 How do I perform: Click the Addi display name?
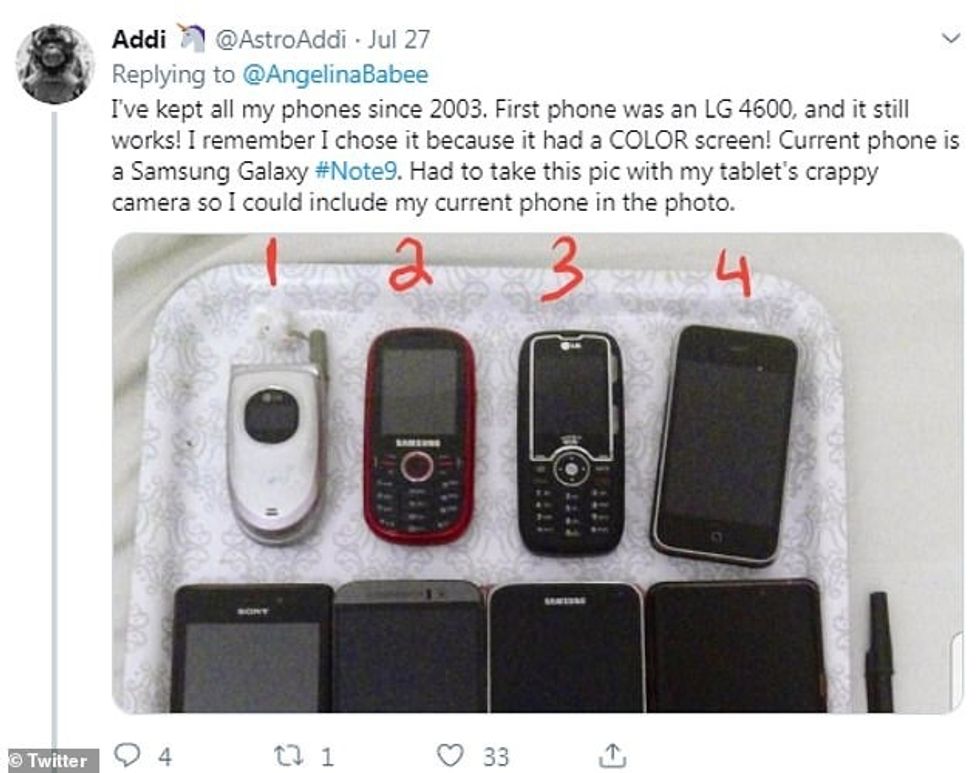click(x=139, y=39)
